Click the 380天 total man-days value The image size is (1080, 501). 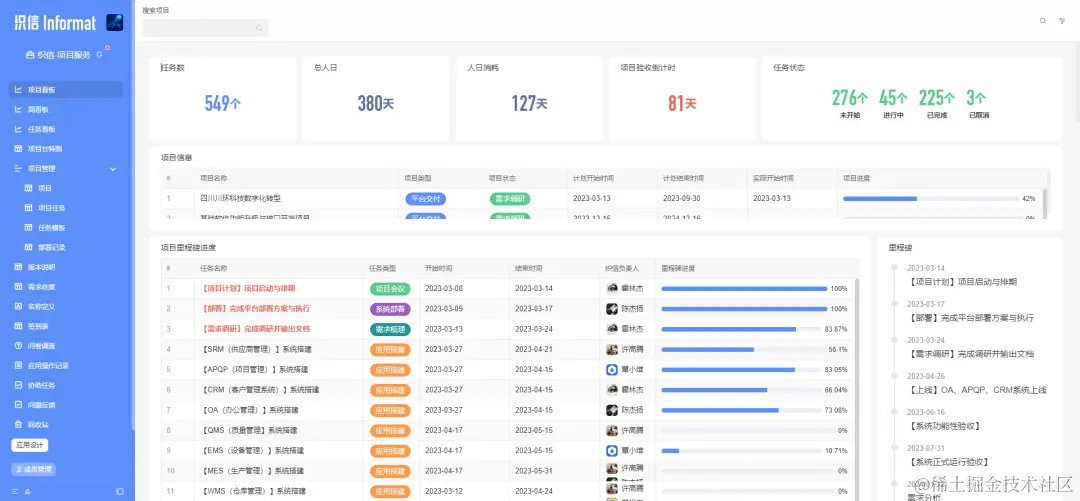click(375, 103)
